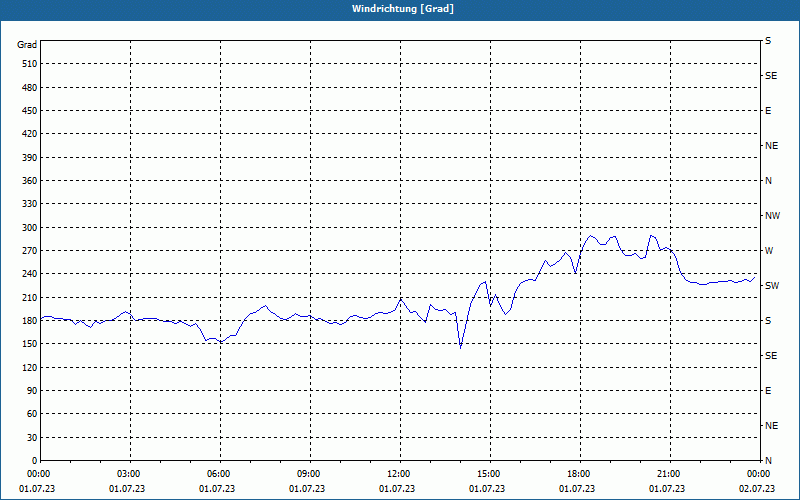The height and width of the screenshot is (500, 800).
Task: Click the 18:00 time label
Action: [580, 474]
